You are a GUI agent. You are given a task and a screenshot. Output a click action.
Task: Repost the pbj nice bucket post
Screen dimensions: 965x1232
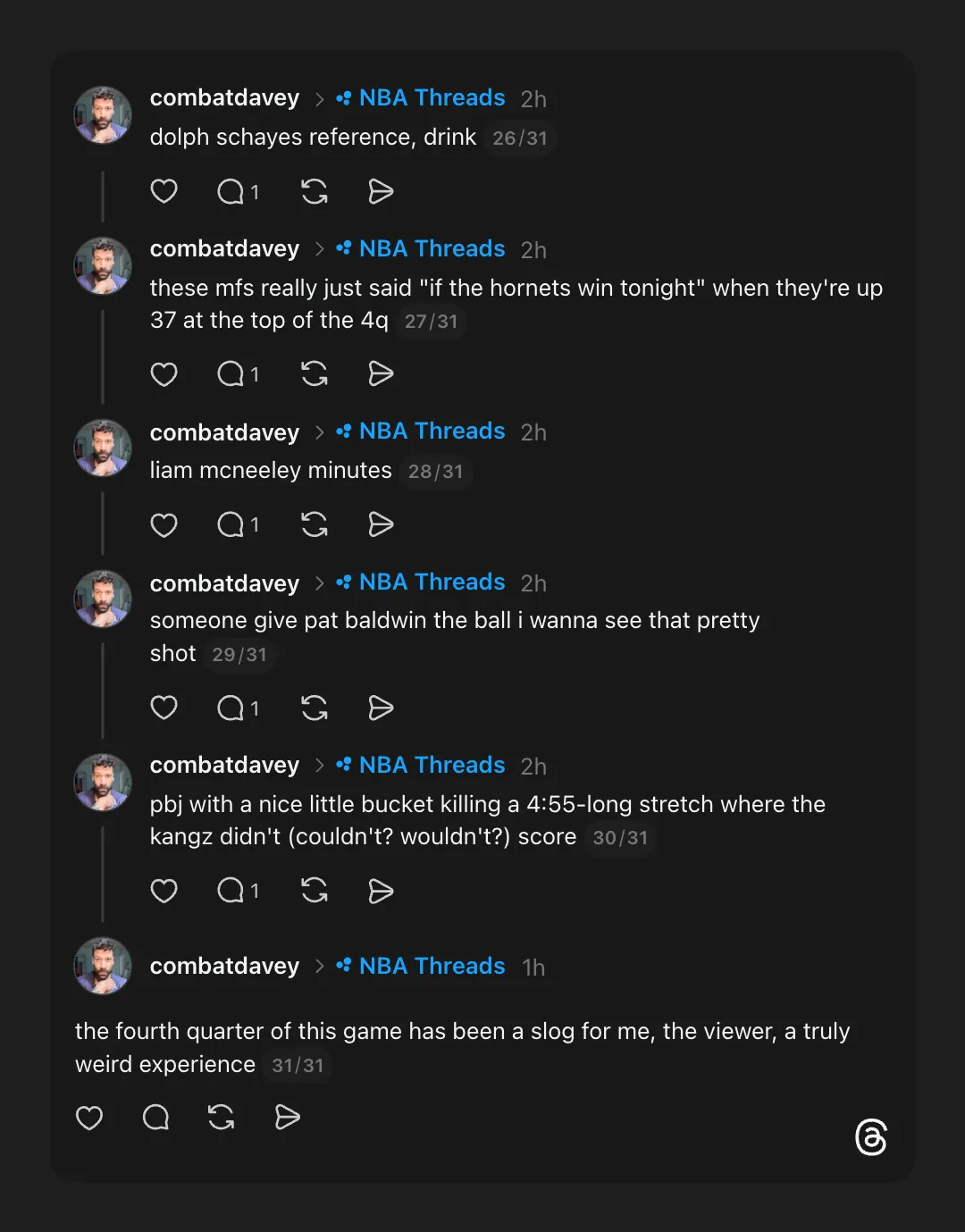pyautogui.click(x=314, y=890)
